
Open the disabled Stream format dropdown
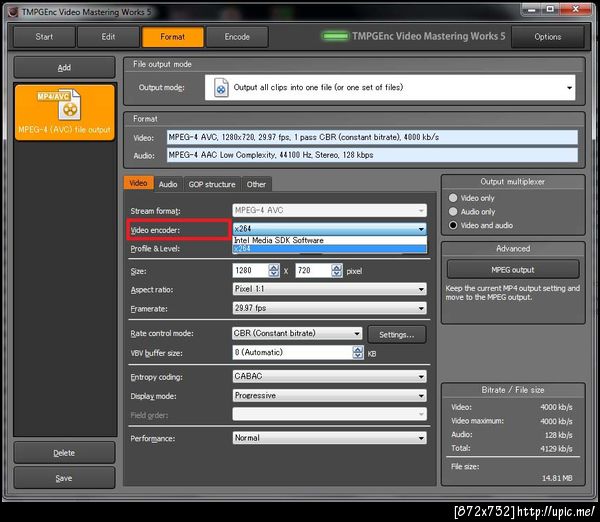329,210
